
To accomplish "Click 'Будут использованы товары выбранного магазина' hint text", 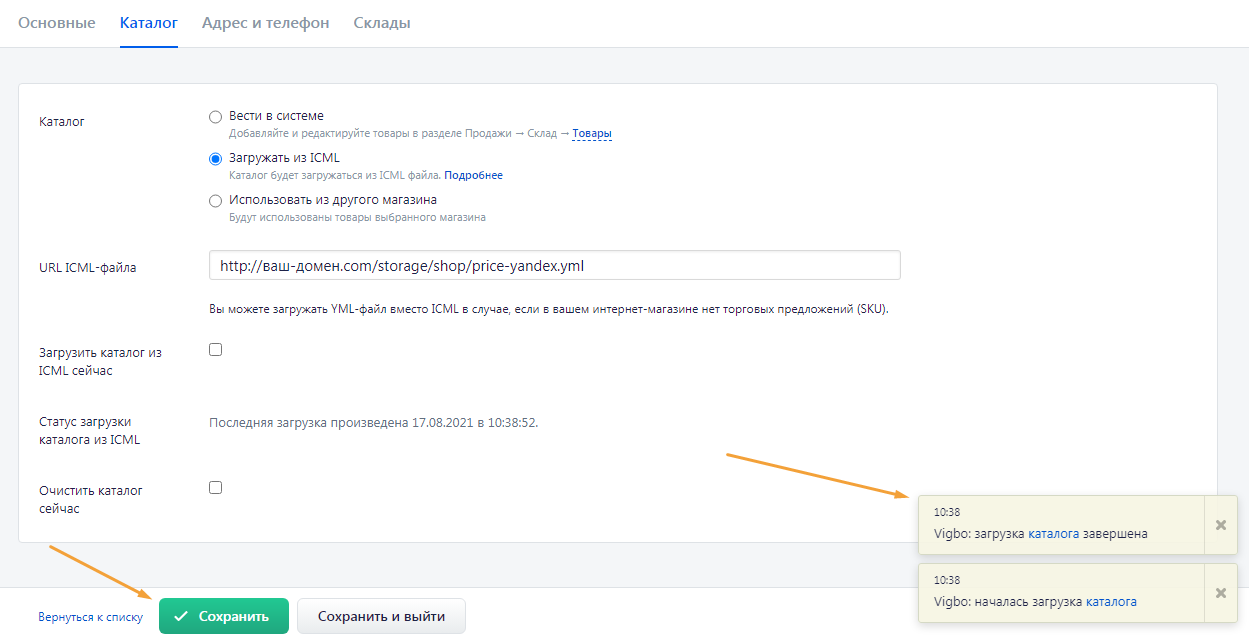I will pyautogui.click(x=358, y=218).
